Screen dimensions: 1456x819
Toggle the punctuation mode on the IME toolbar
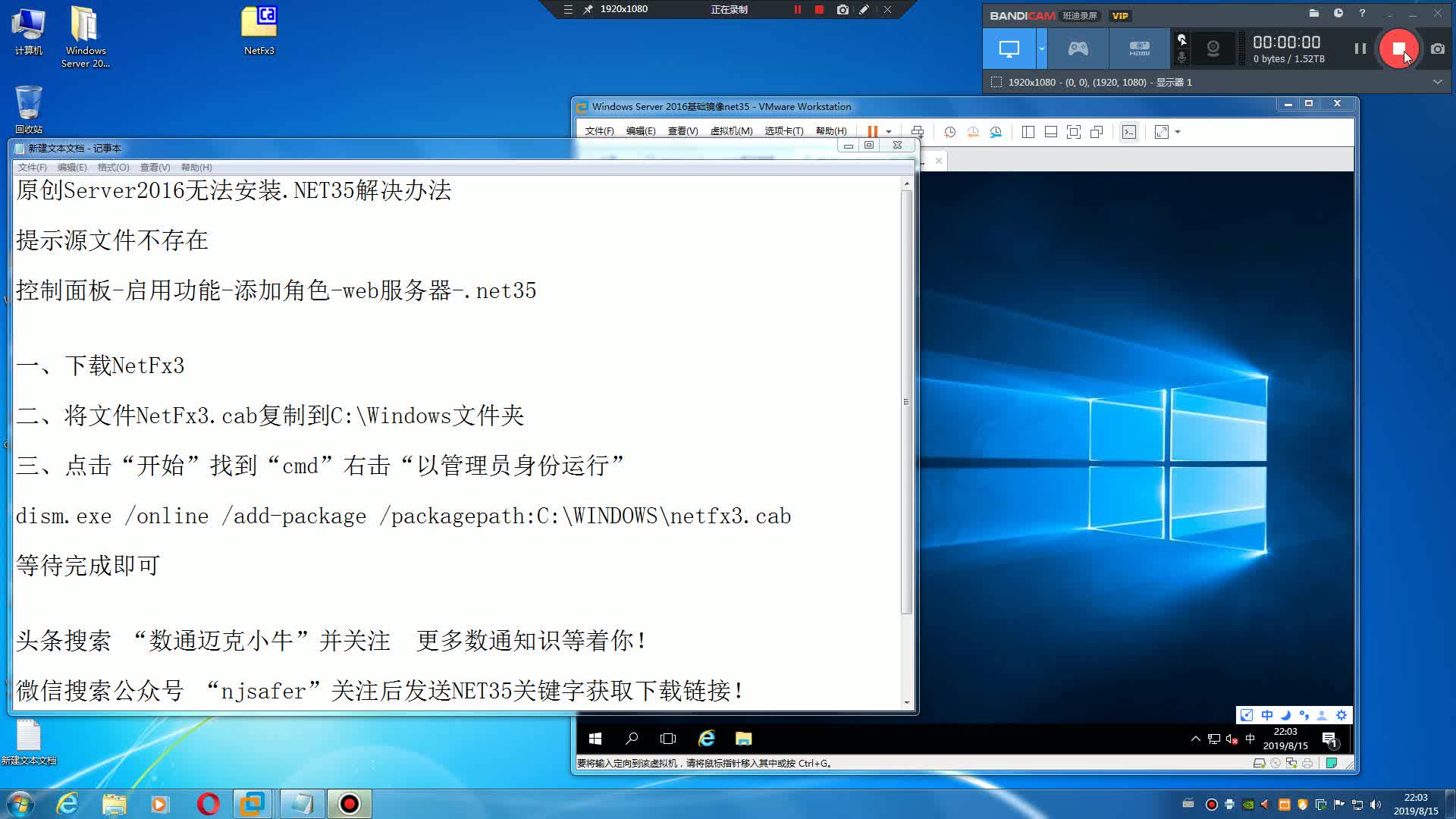1304,715
